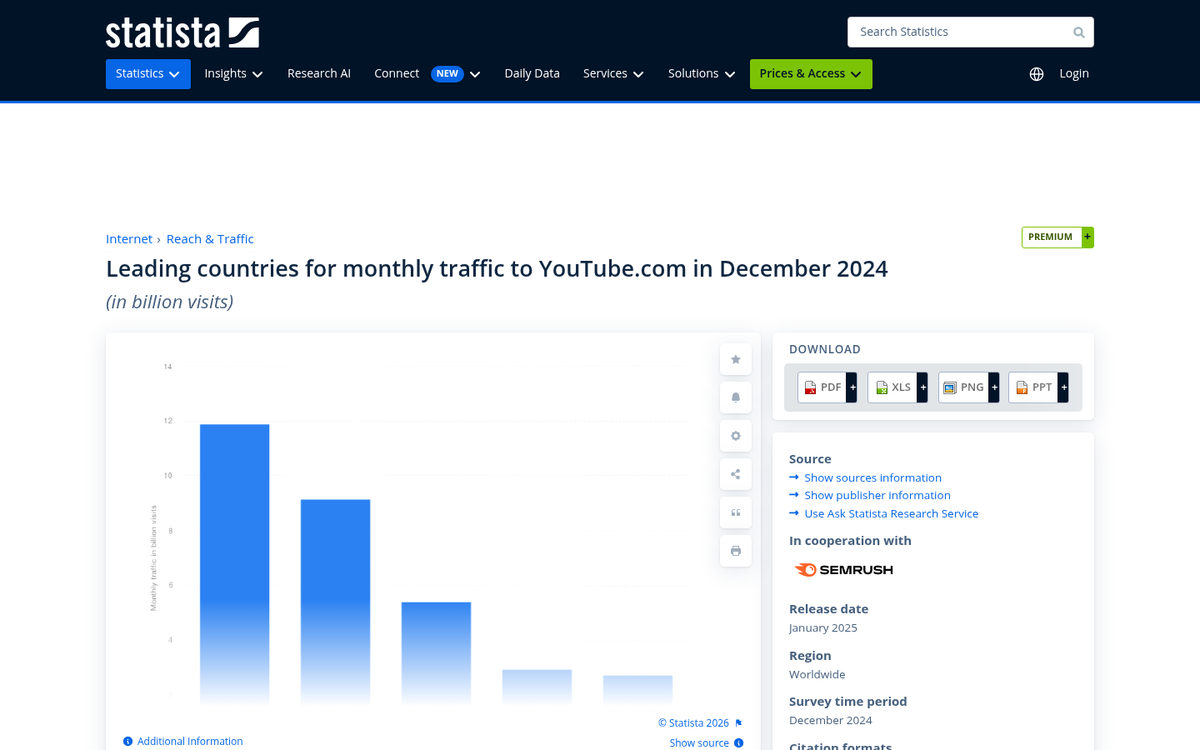
Task: Download chart data as XLS
Action: [x=897, y=388]
